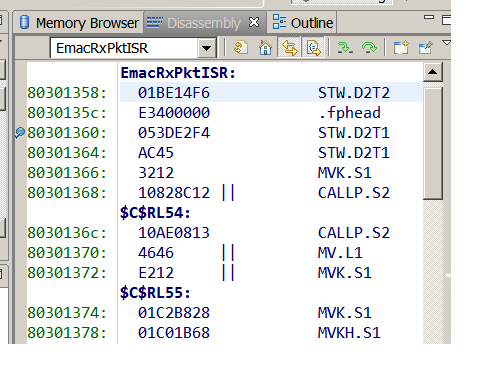
Task: Click opcode 01C2B828
Action: (174, 313)
